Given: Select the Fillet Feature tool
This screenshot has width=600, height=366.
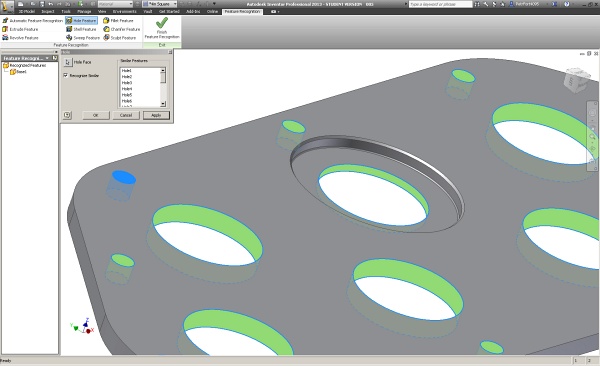Looking at the screenshot, I should pos(118,21).
